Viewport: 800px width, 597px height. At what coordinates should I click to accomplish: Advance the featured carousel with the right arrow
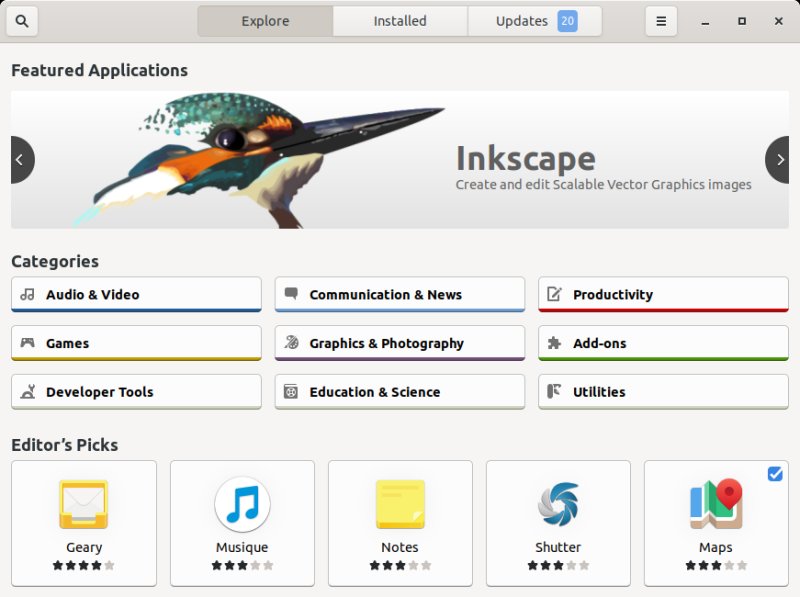[x=779, y=159]
